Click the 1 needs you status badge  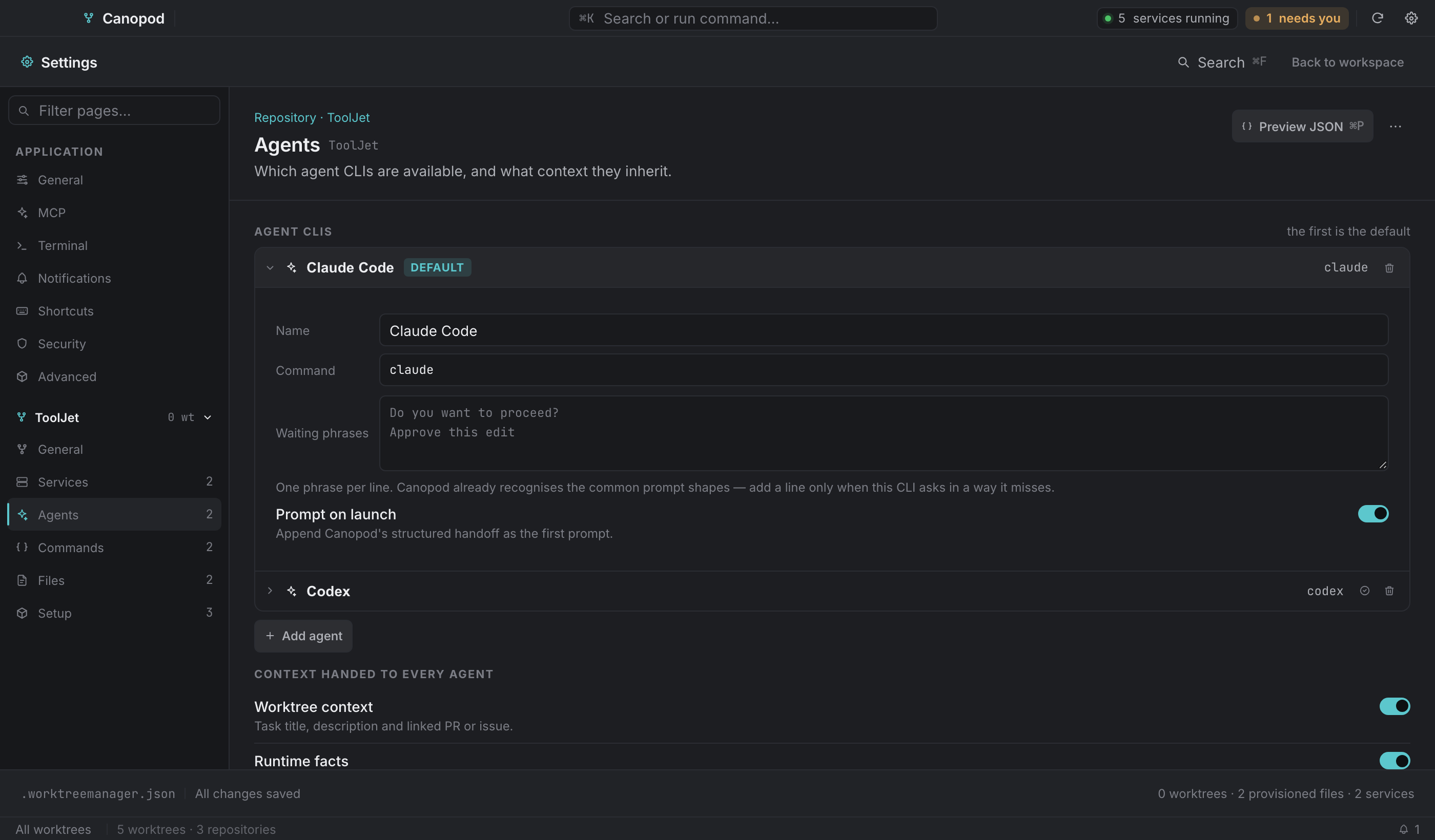[1296, 18]
